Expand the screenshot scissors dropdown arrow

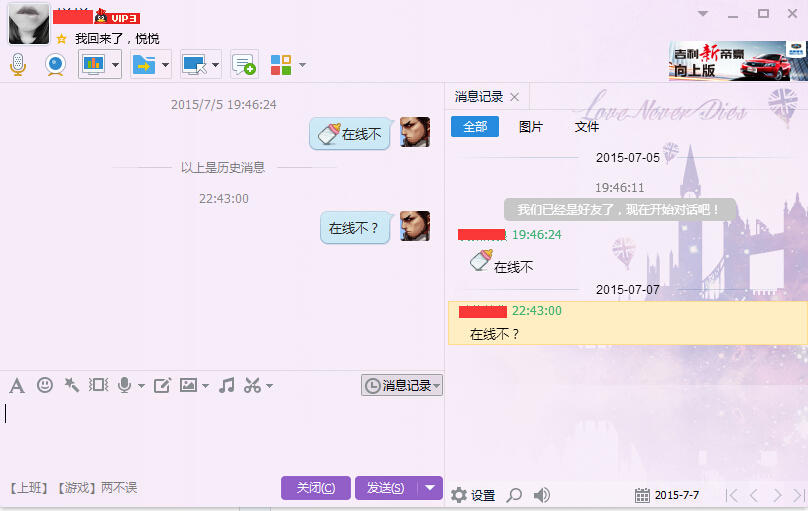point(269,386)
